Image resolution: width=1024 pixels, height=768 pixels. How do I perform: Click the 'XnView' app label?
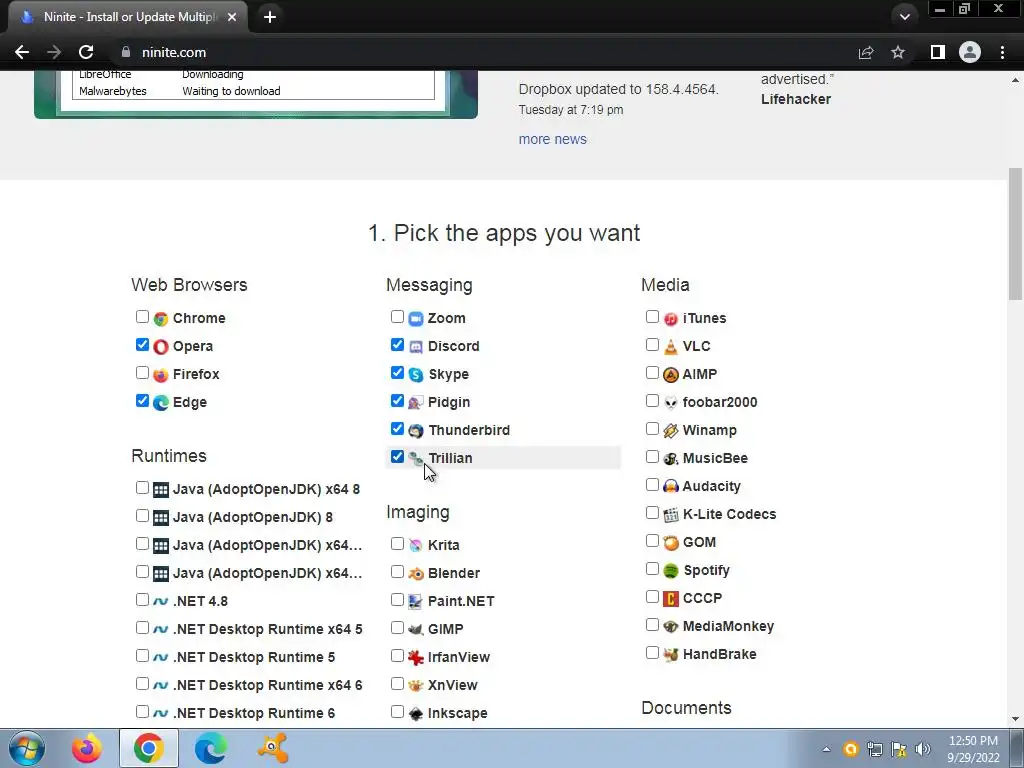click(453, 685)
